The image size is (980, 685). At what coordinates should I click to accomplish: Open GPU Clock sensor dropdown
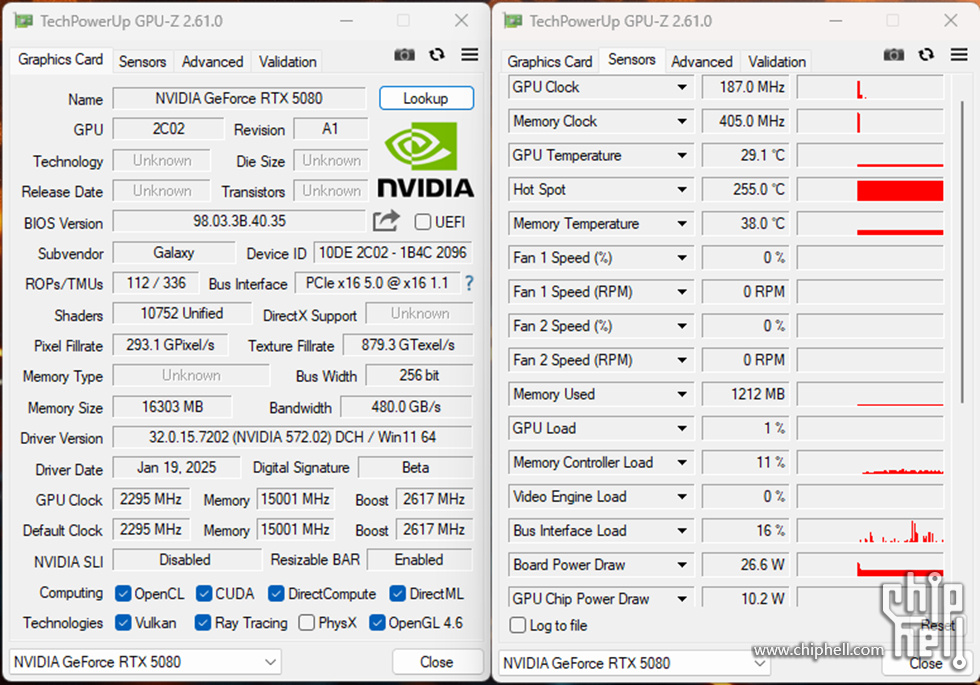(682, 88)
